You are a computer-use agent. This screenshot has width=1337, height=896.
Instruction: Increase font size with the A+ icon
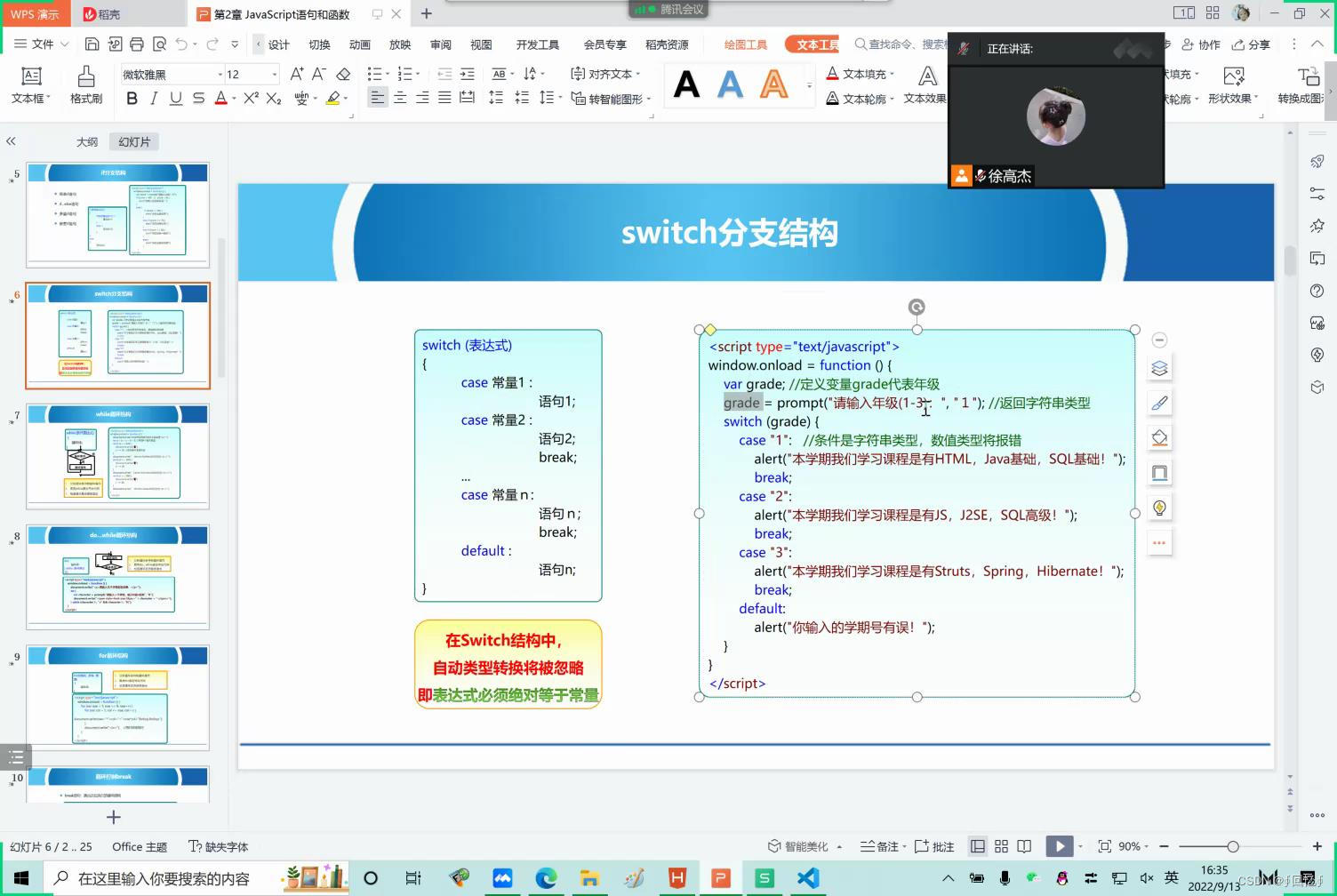point(297,74)
